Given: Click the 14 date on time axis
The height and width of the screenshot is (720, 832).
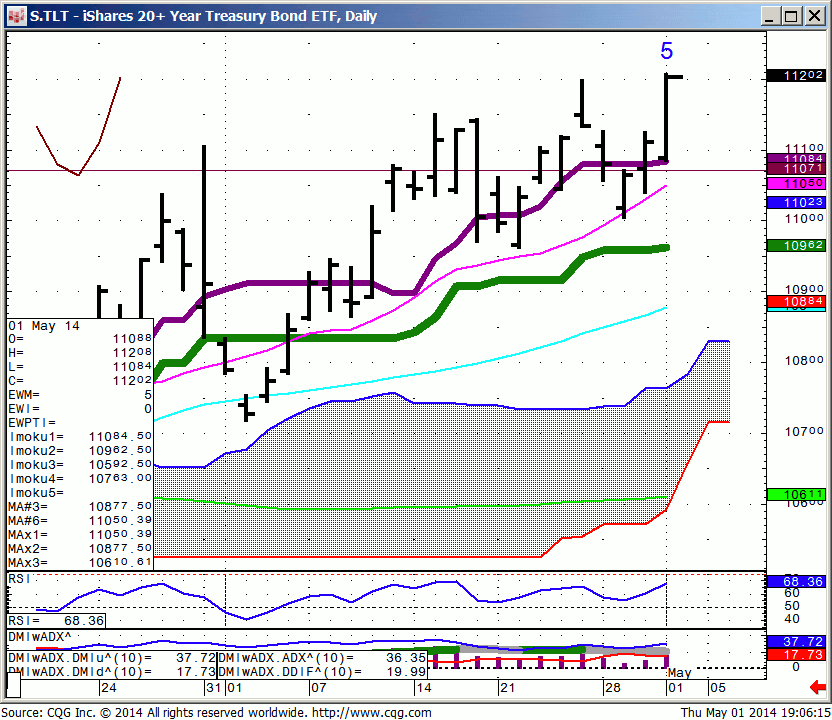Looking at the screenshot, I should coord(423,688).
